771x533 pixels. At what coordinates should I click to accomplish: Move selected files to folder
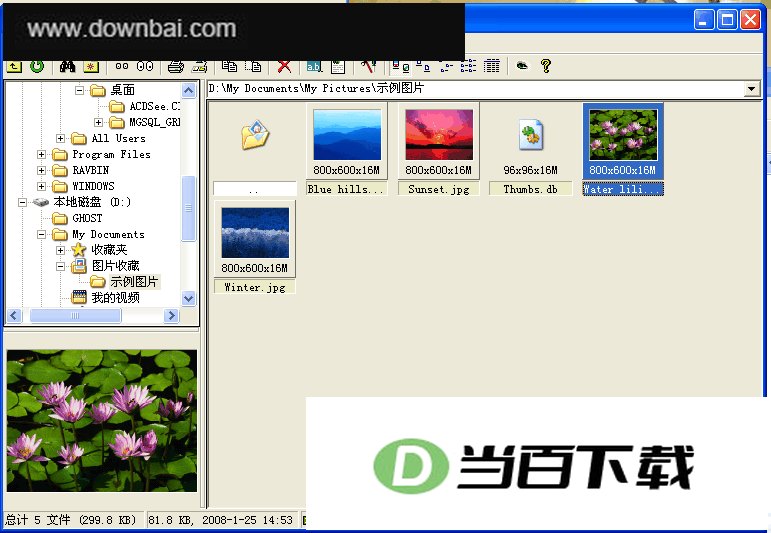(x=253, y=66)
